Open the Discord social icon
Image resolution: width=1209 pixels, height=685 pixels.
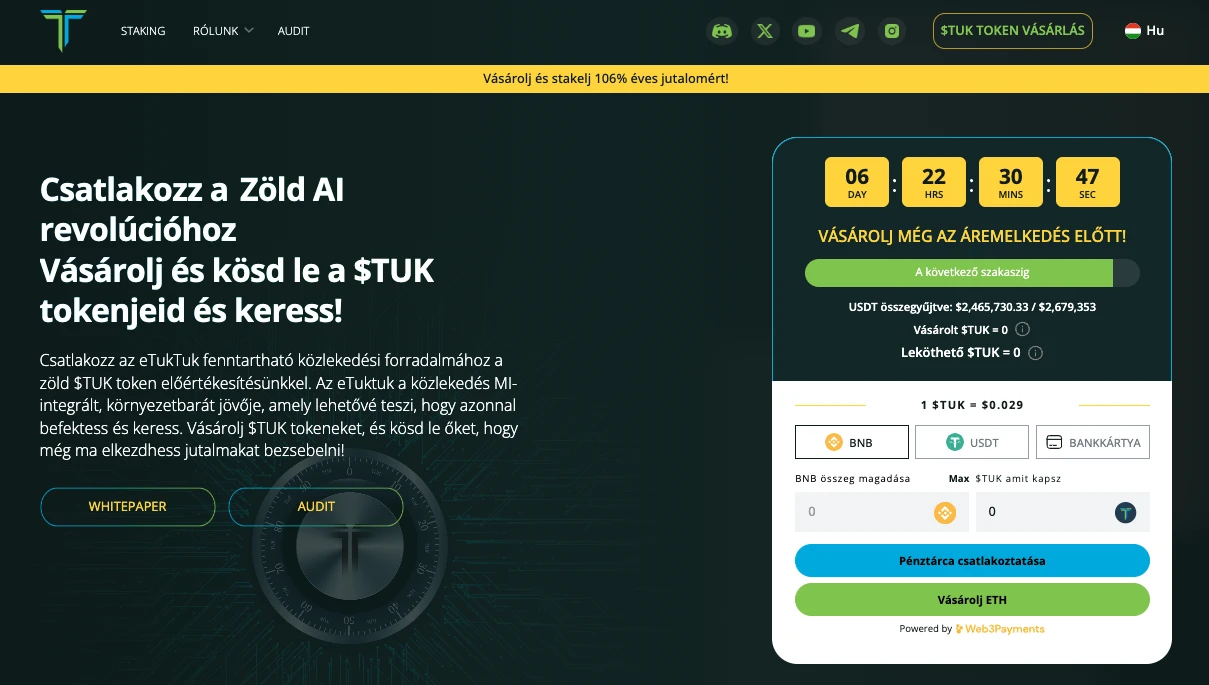tap(721, 31)
